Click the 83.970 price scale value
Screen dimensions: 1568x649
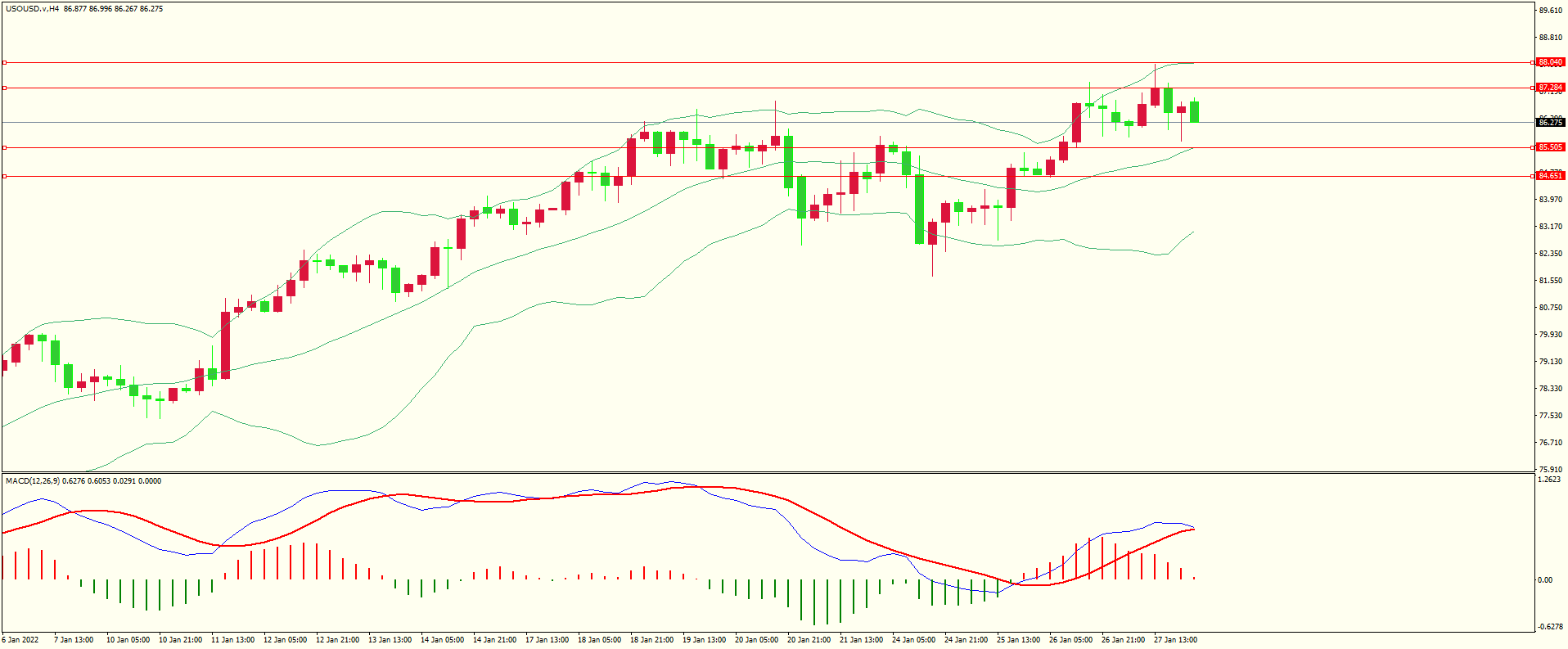(x=1551, y=200)
